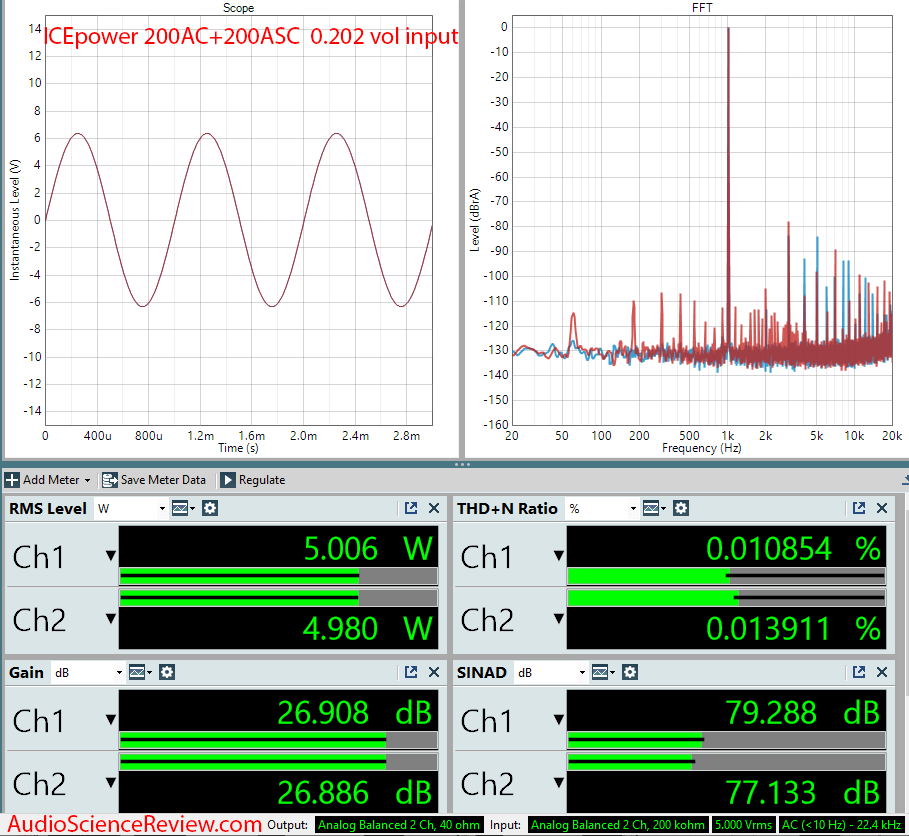Click the 'Level (dBrA)' axis label
This screenshot has height=836, width=909.
pos(475,220)
